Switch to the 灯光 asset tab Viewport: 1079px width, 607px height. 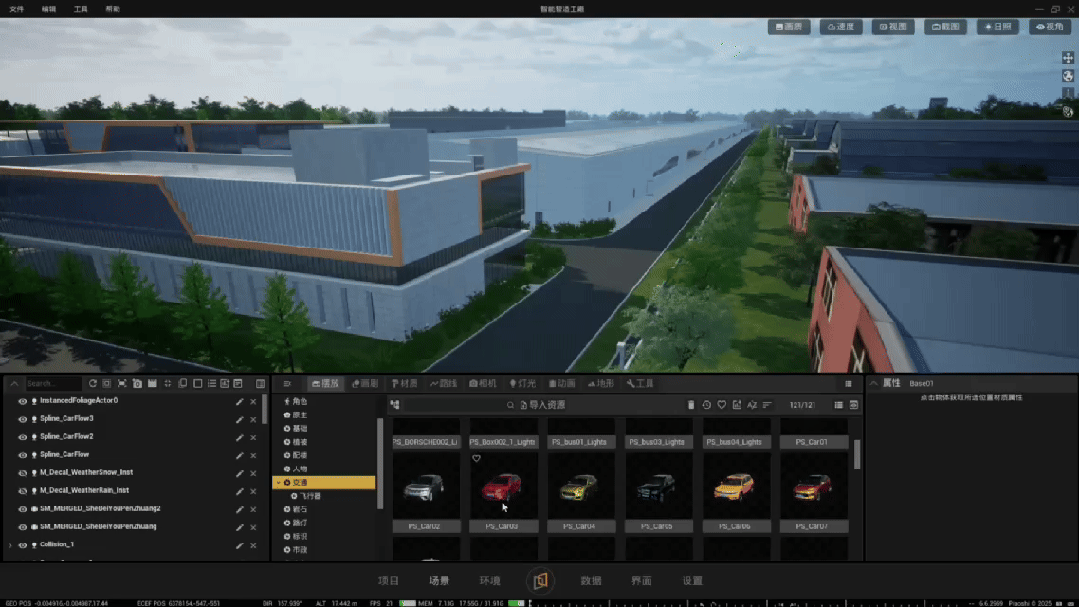[522, 383]
